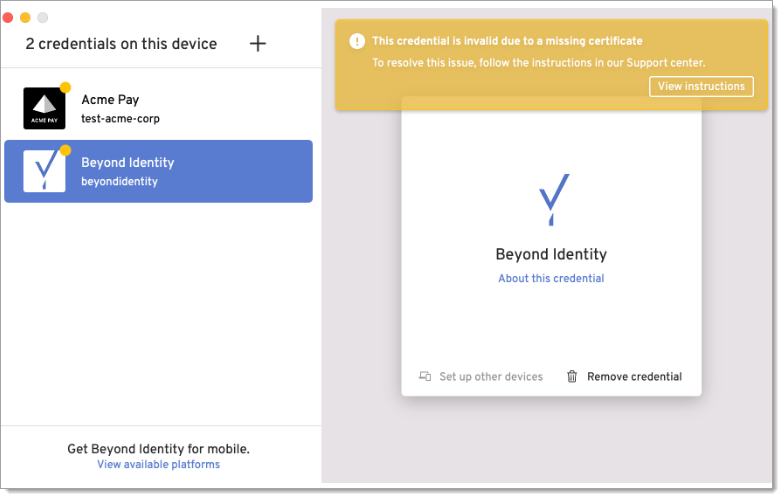Click the Support center instructions message
This screenshot has height=499, width=783.
pos(539,63)
